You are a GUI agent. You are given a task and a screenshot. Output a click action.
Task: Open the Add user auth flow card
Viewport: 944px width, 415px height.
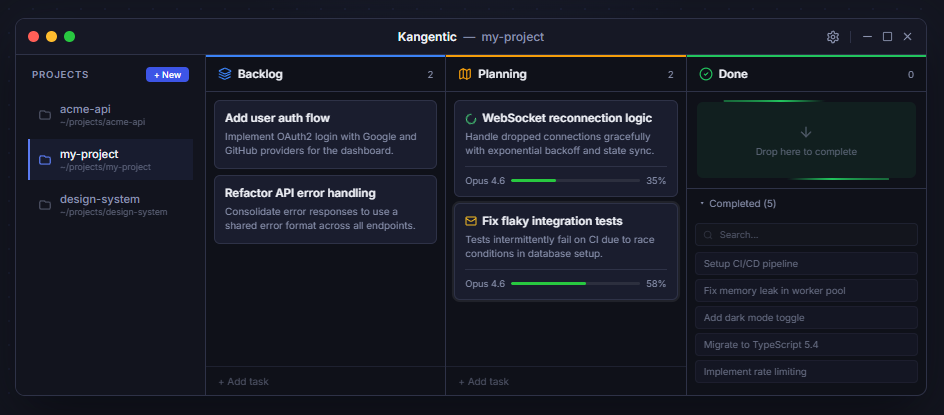click(x=325, y=134)
